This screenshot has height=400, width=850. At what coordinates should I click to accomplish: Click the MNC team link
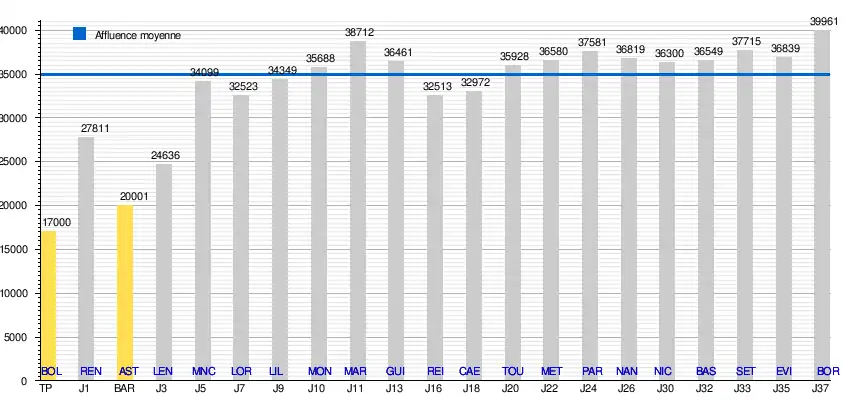[x=203, y=371]
